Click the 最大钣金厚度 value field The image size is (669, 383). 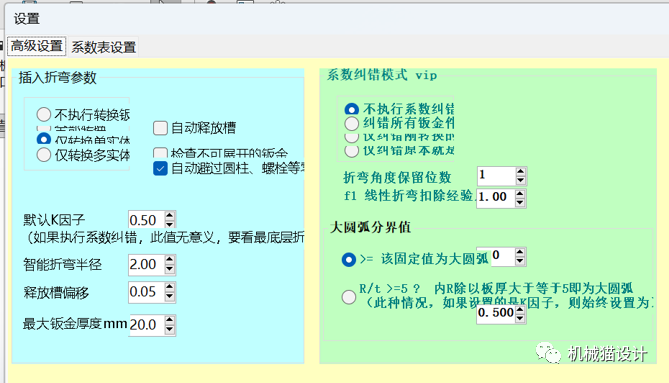[x=146, y=325]
